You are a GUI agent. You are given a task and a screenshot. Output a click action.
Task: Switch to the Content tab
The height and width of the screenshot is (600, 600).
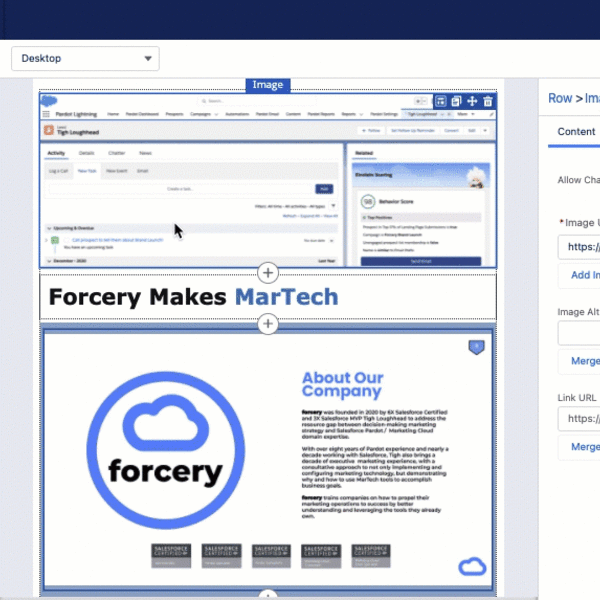(x=576, y=132)
